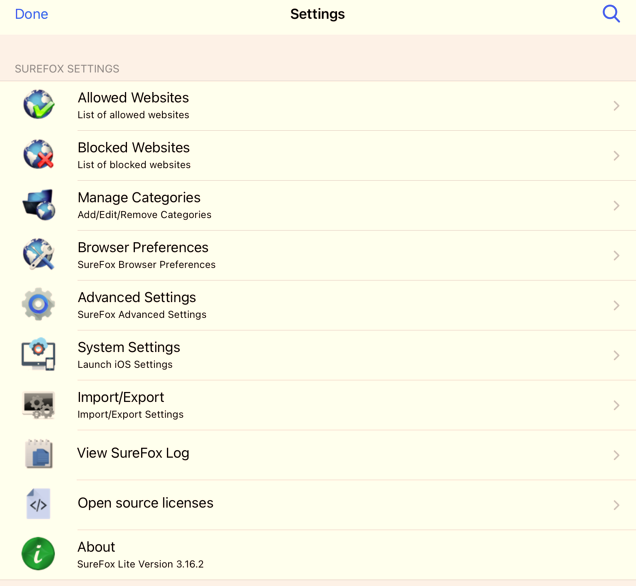The height and width of the screenshot is (586, 636).
Task: Select the SureFox Lite Version 3.16.2 text
Action: [140, 564]
